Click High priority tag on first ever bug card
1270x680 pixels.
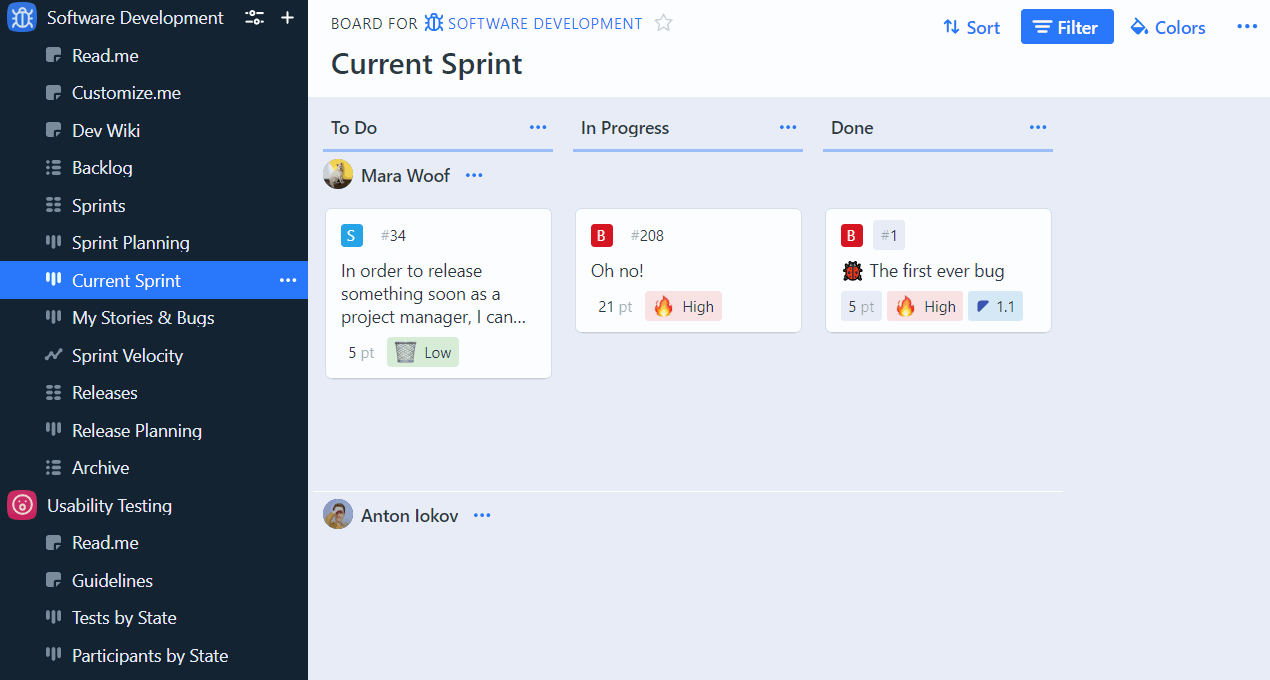925,306
